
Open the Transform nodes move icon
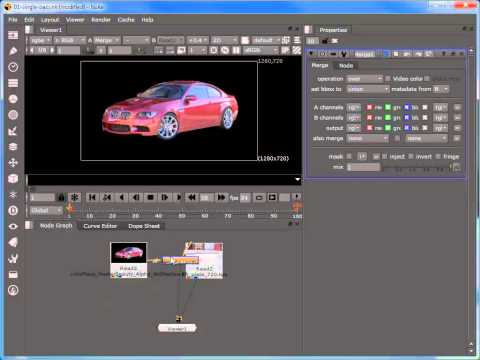tap(13, 163)
